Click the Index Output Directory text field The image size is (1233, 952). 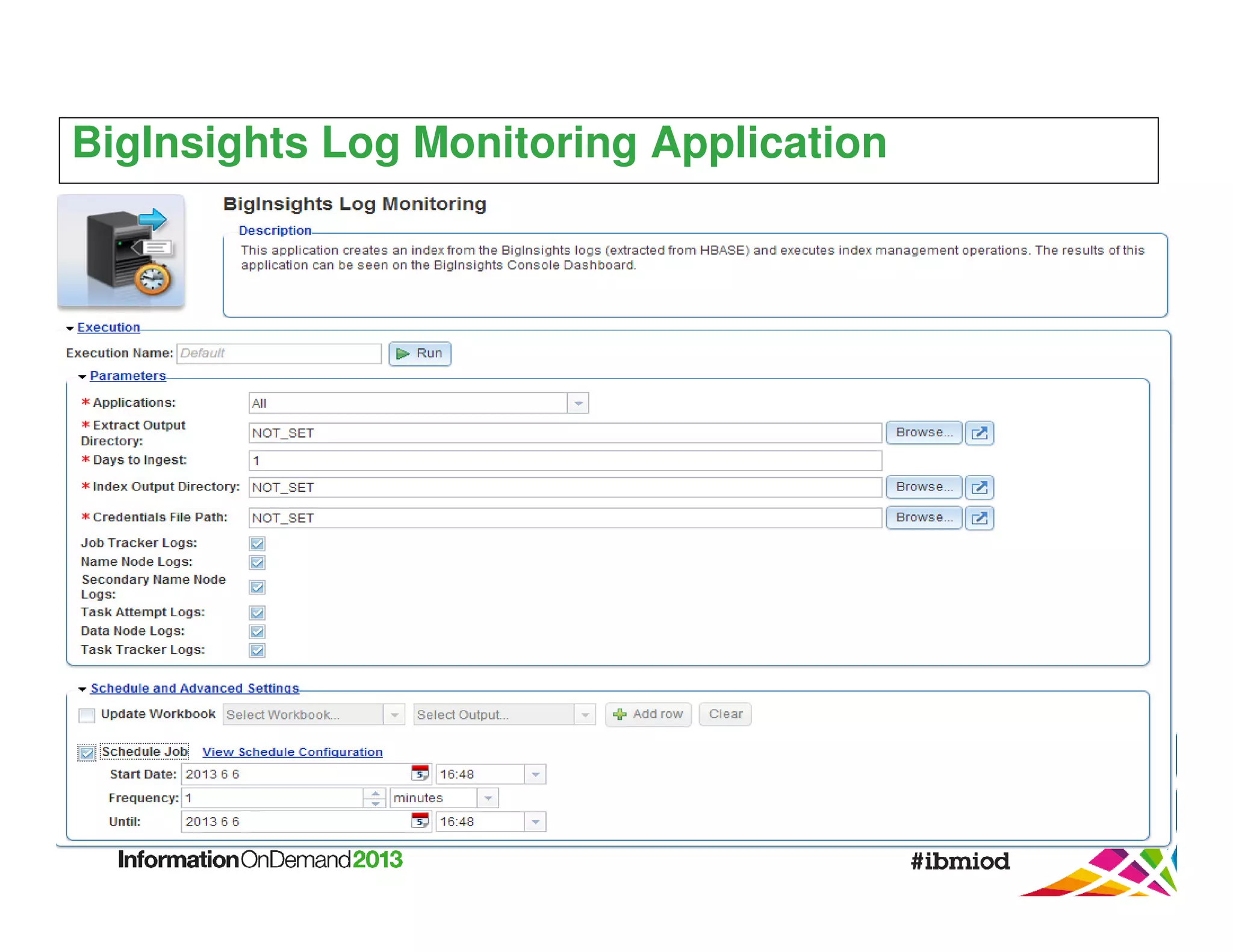(565, 487)
